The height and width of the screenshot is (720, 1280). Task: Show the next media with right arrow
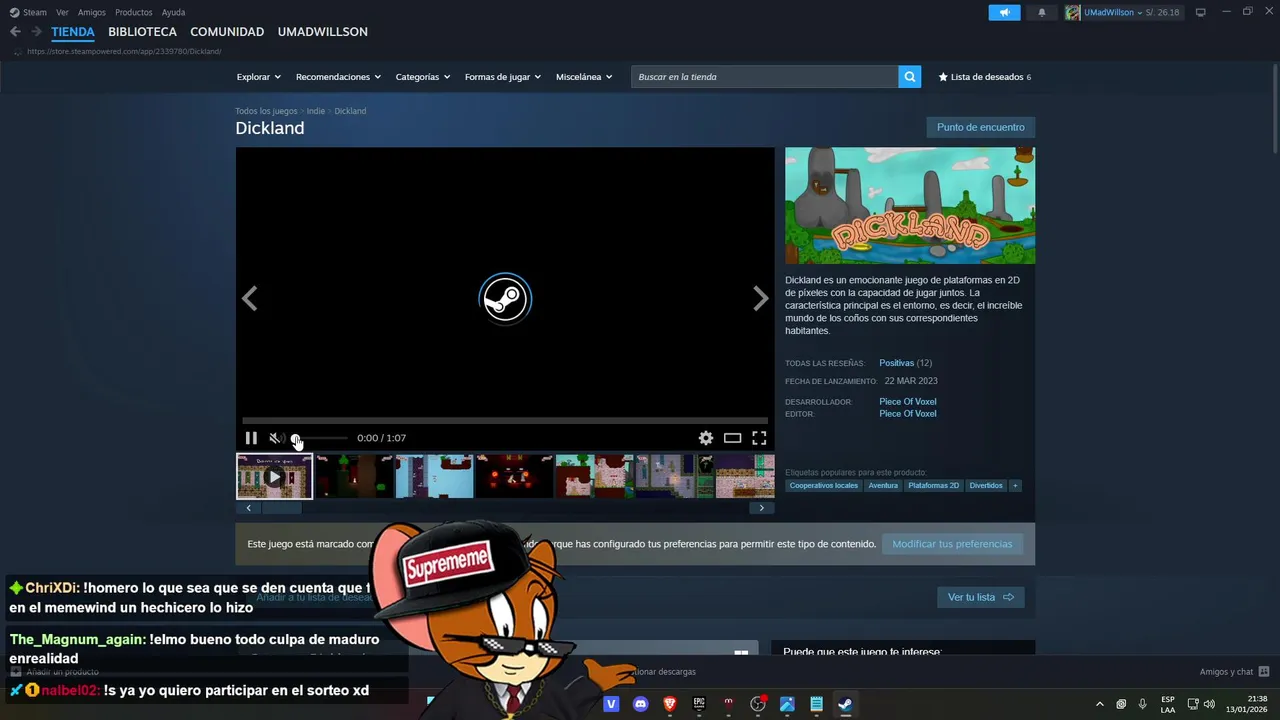(x=761, y=298)
